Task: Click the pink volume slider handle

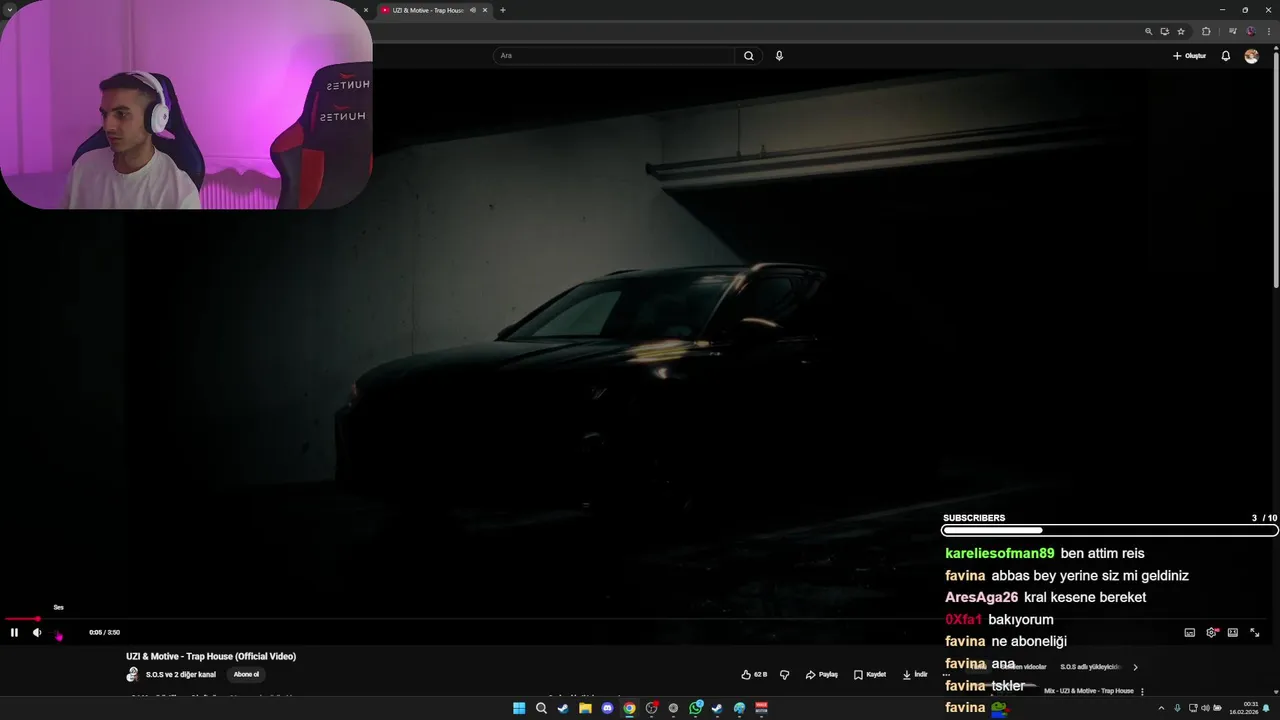Action: coord(59,635)
